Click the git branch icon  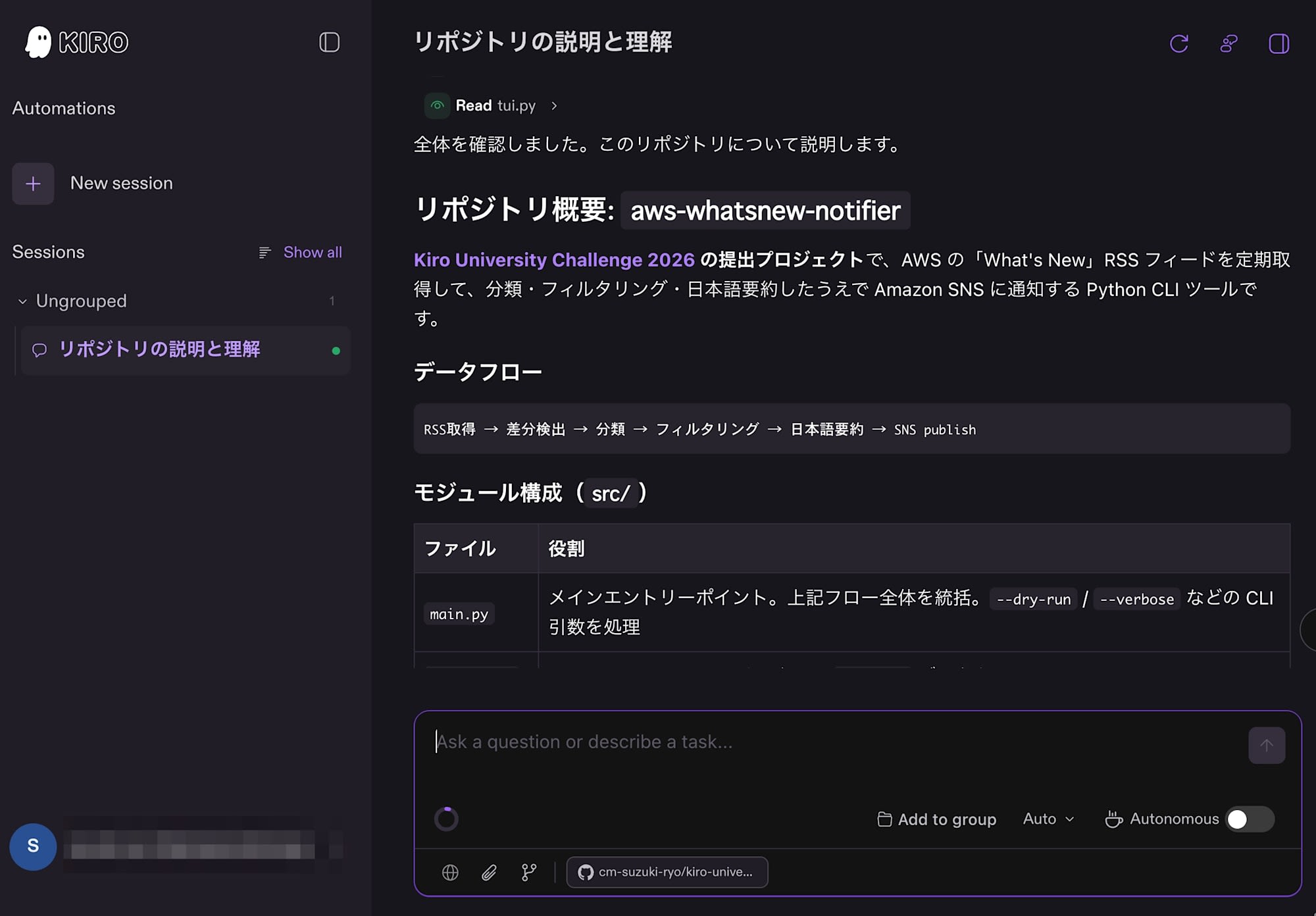coord(529,872)
